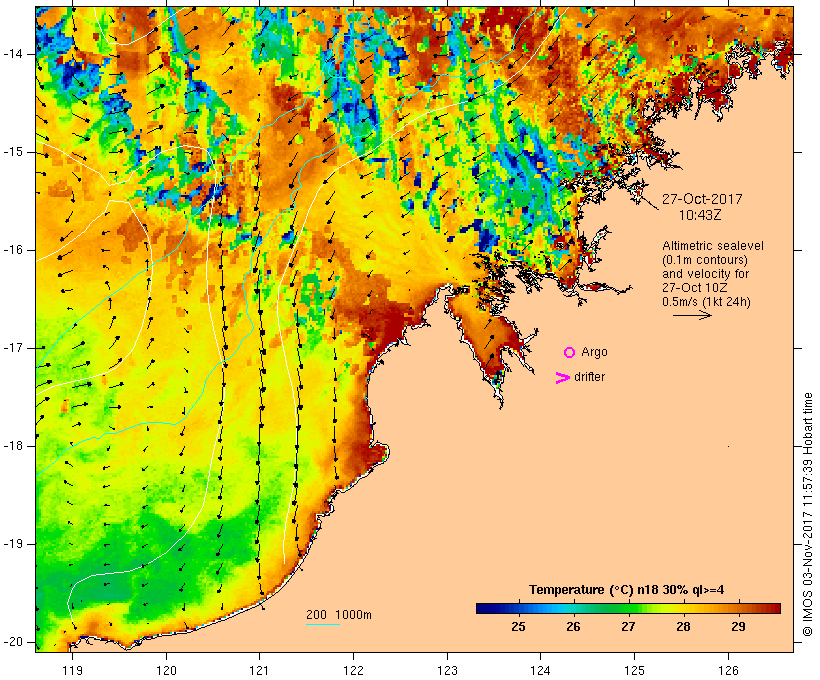Image resolution: width=820 pixels, height=680 pixels.
Task: Click longitude axis label 121
Action: (259, 670)
